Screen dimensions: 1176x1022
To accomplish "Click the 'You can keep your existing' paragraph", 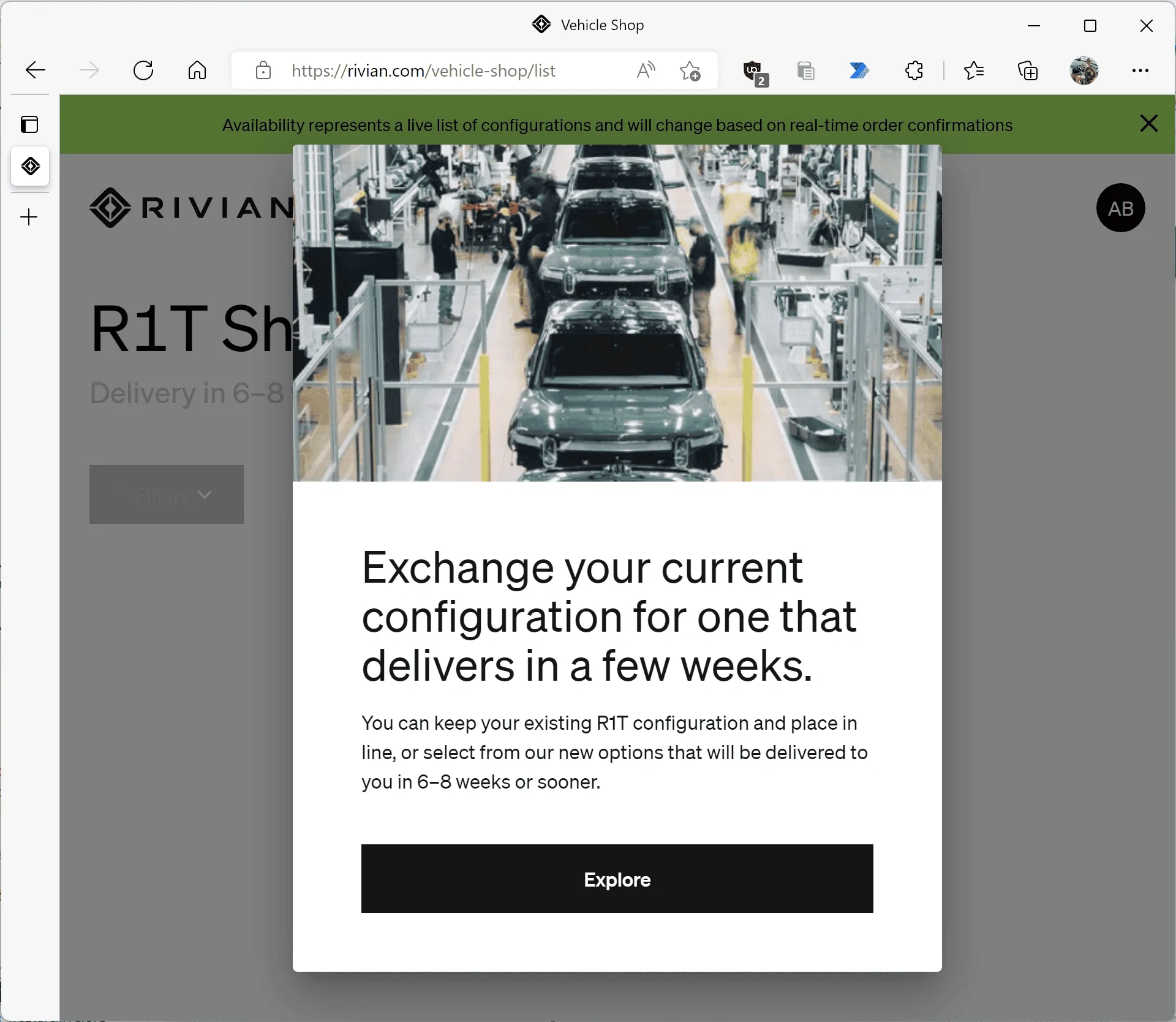I will point(614,752).
